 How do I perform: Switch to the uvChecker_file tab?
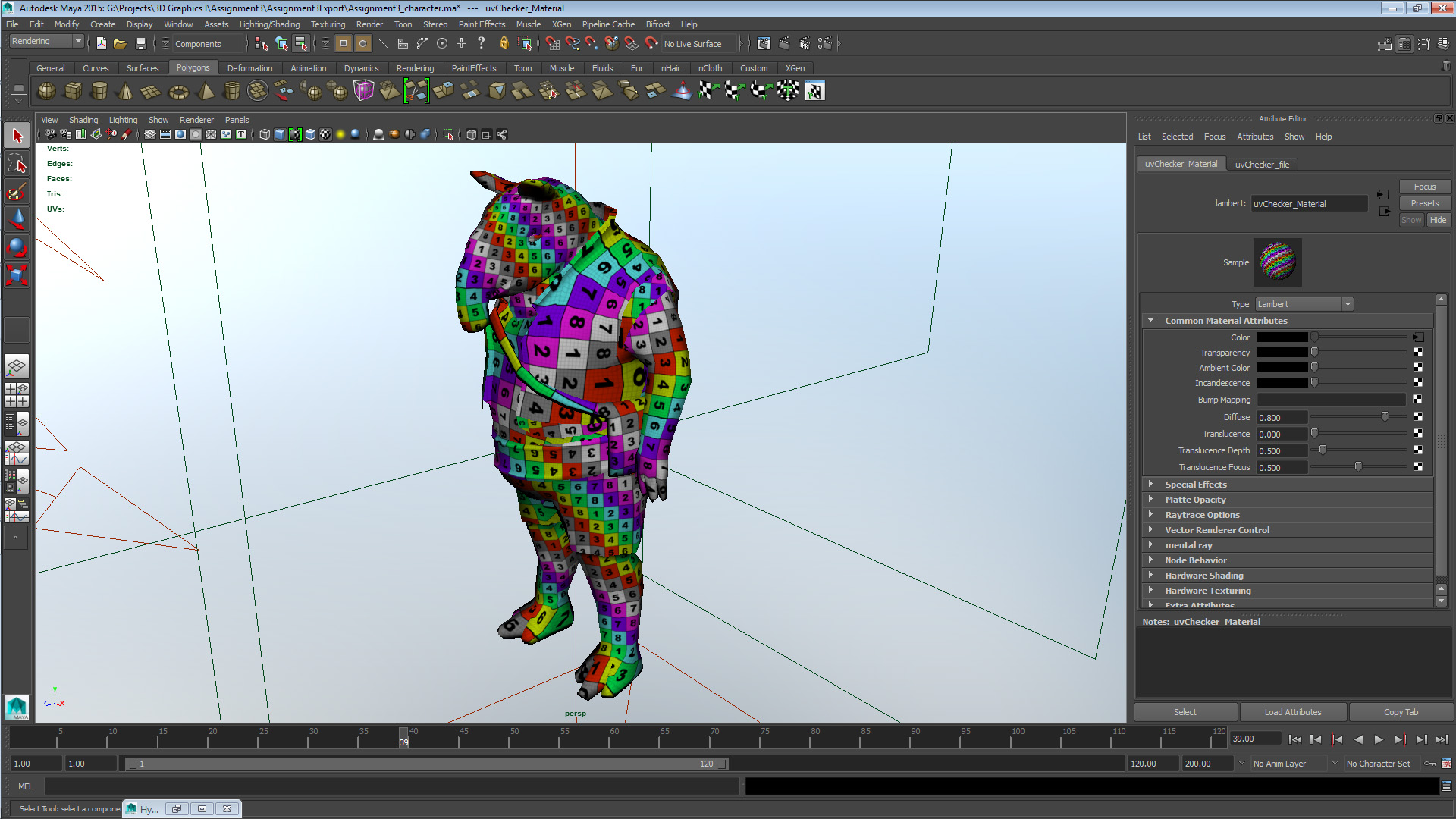click(x=1263, y=164)
